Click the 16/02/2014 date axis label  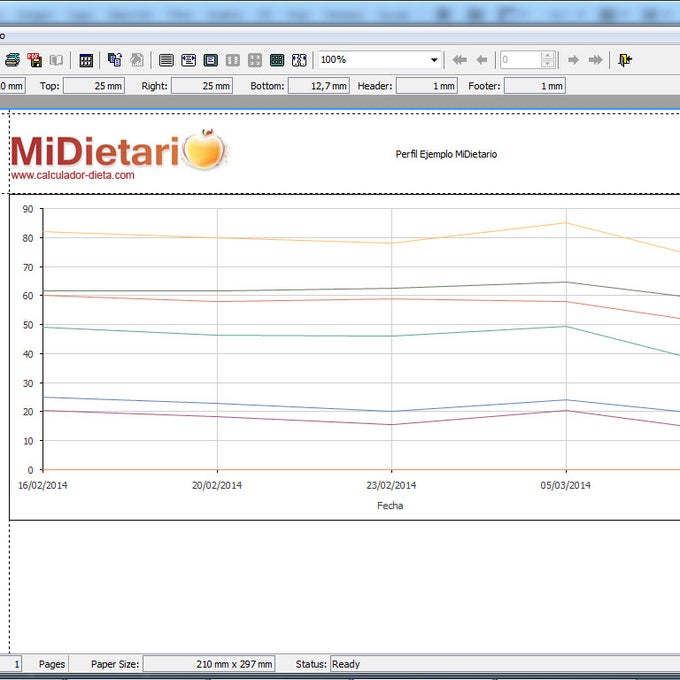coord(43,485)
